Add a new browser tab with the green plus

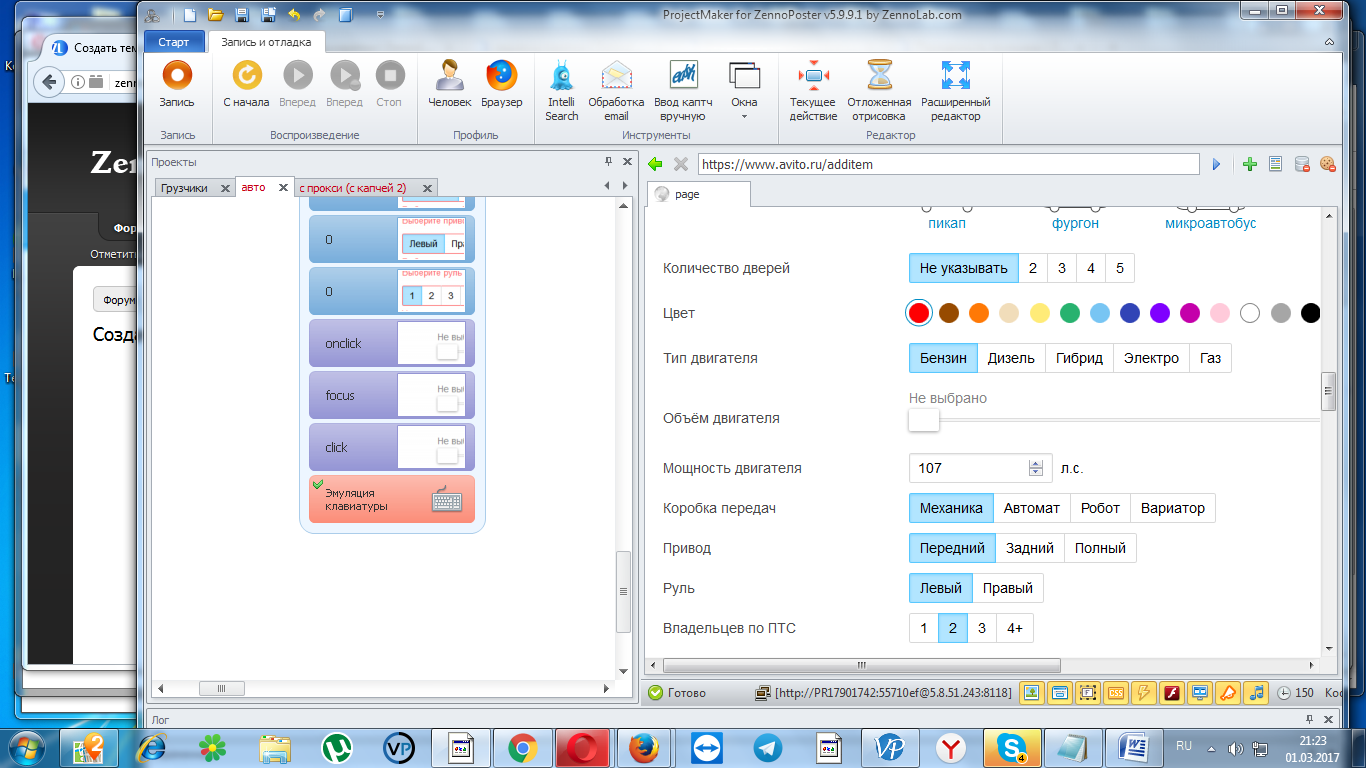click(x=1250, y=164)
